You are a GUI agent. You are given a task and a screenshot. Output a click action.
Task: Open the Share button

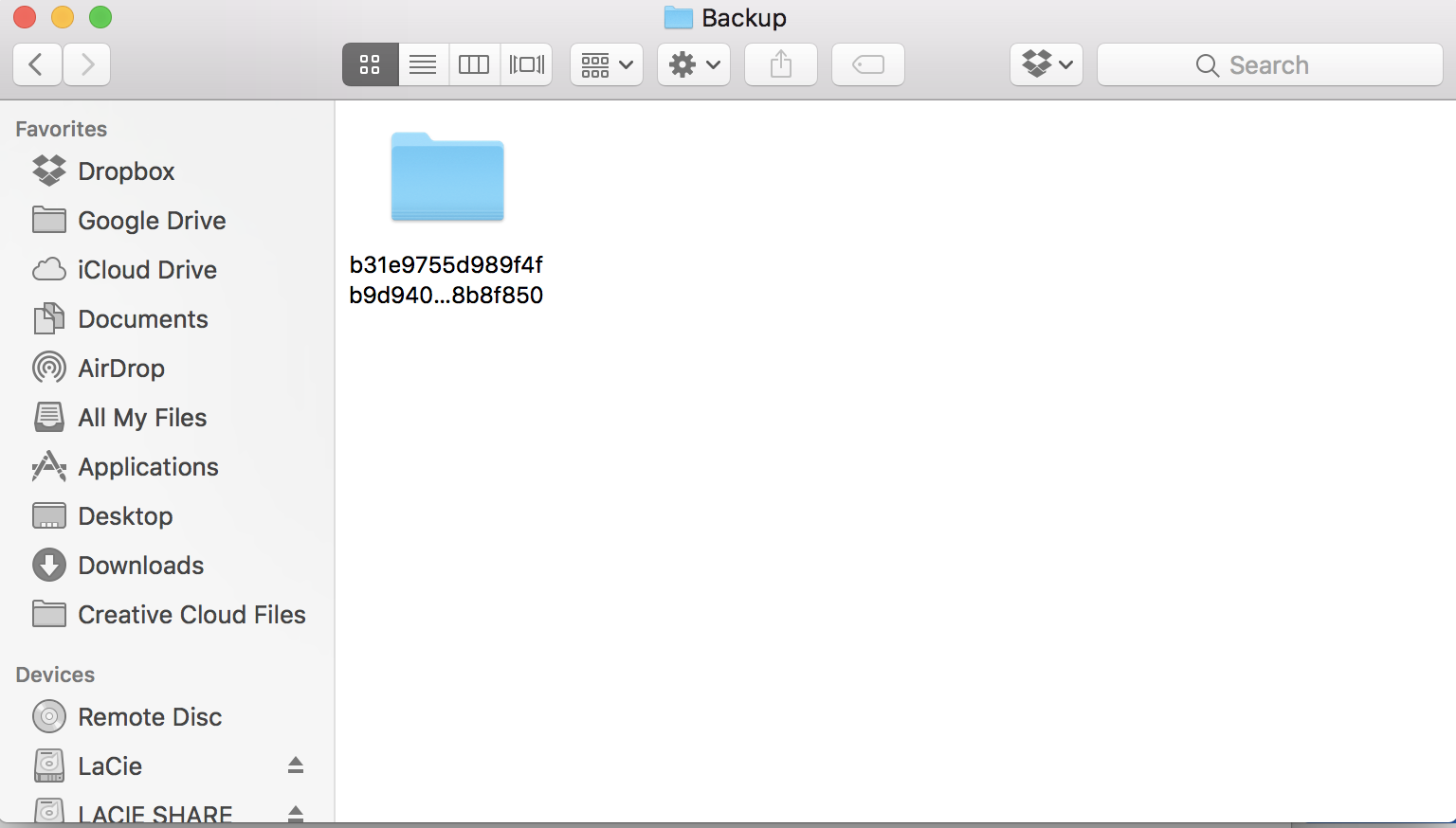coord(780,64)
